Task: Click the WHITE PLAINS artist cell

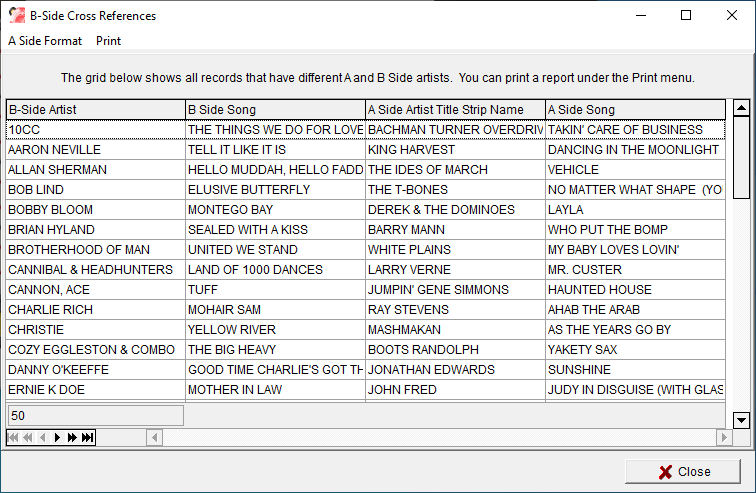Action: [x=455, y=250]
